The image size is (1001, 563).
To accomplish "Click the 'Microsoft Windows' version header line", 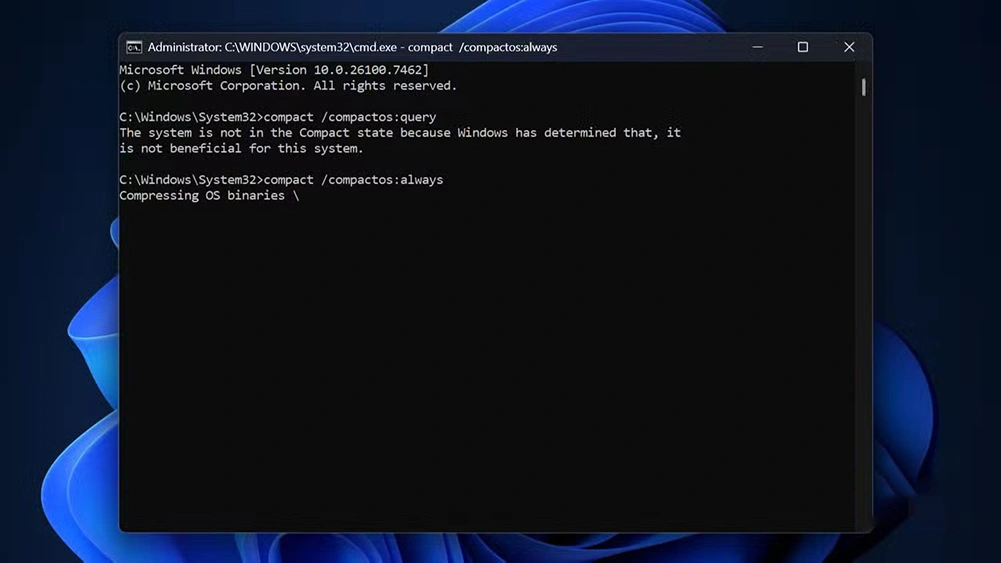I will pos(180,70).
